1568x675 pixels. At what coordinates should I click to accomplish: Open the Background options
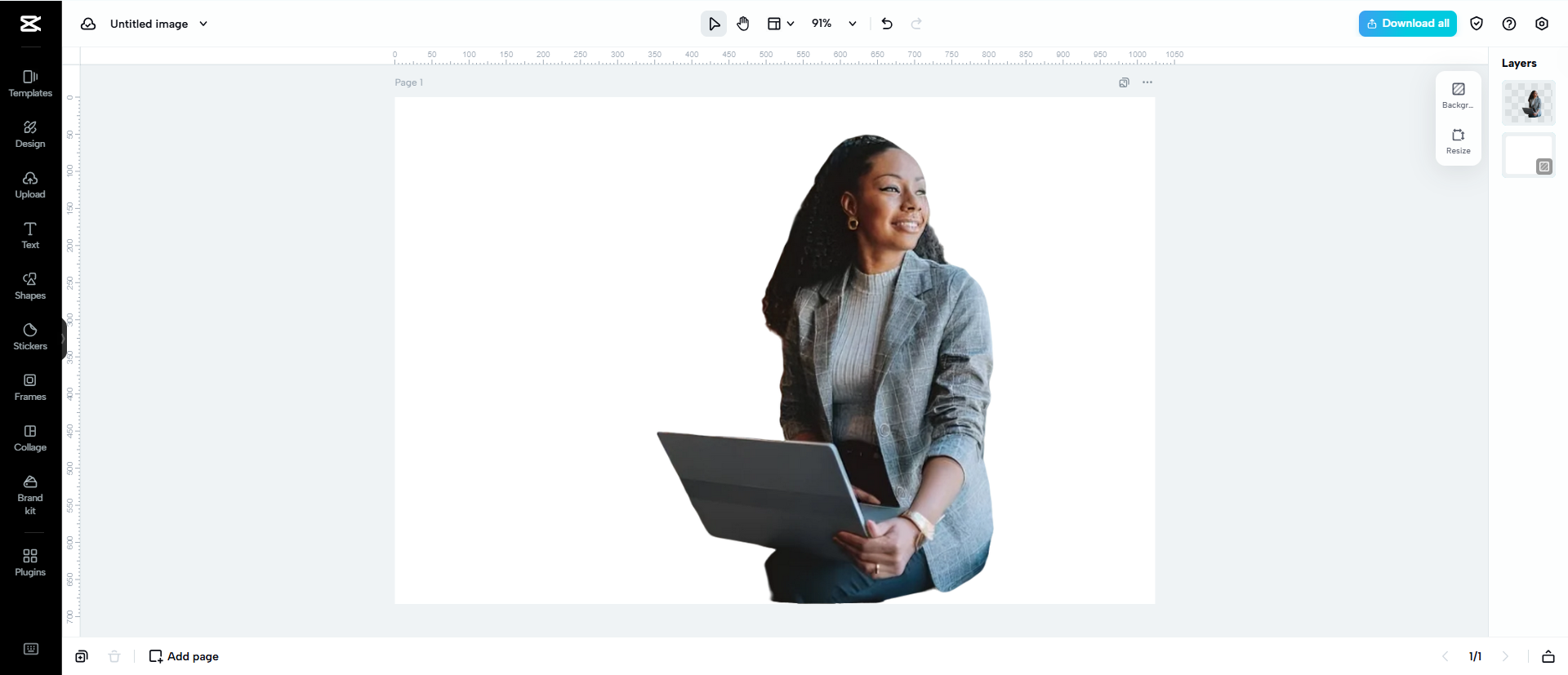coord(1458,94)
